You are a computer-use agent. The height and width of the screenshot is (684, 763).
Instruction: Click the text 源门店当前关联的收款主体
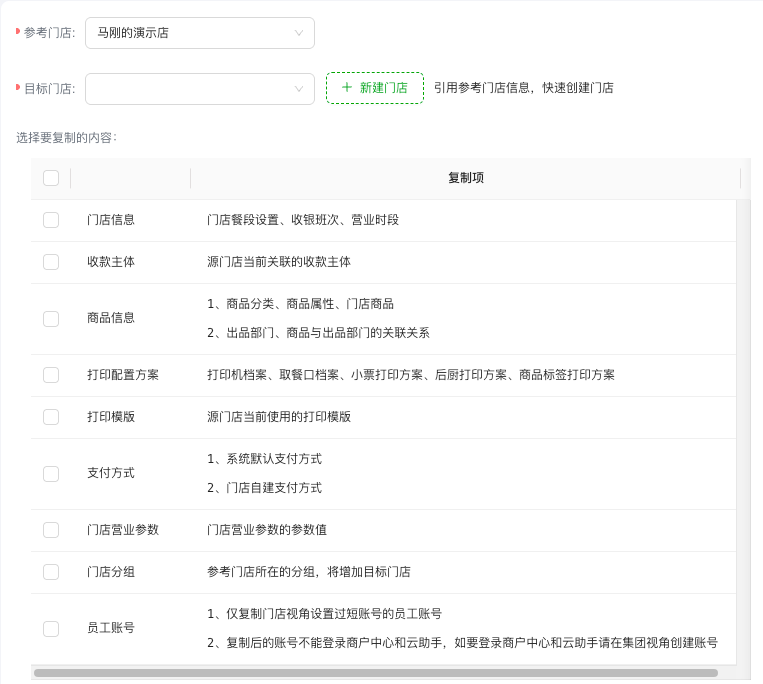click(279, 262)
